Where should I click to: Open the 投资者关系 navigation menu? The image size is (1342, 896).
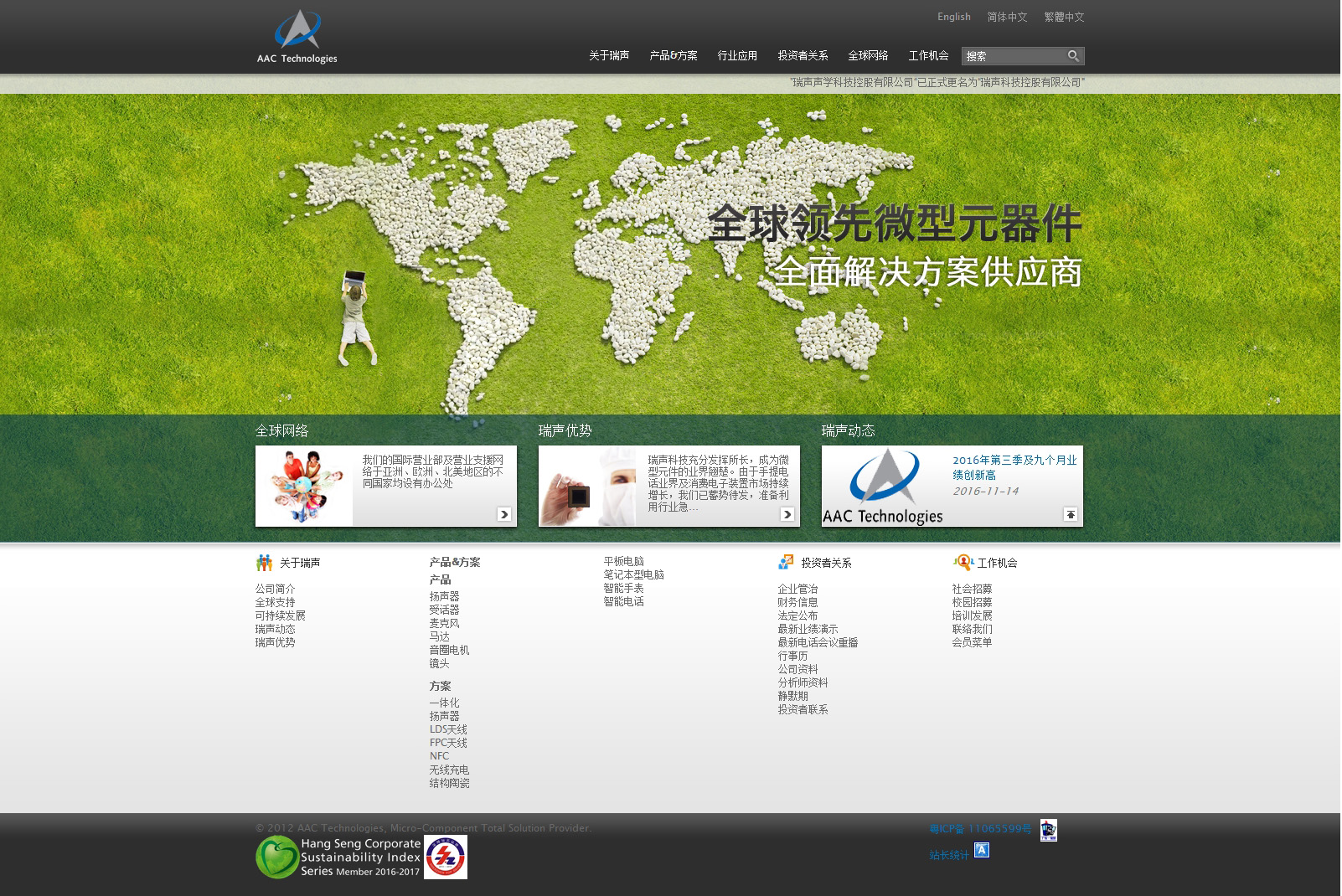coord(802,56)
